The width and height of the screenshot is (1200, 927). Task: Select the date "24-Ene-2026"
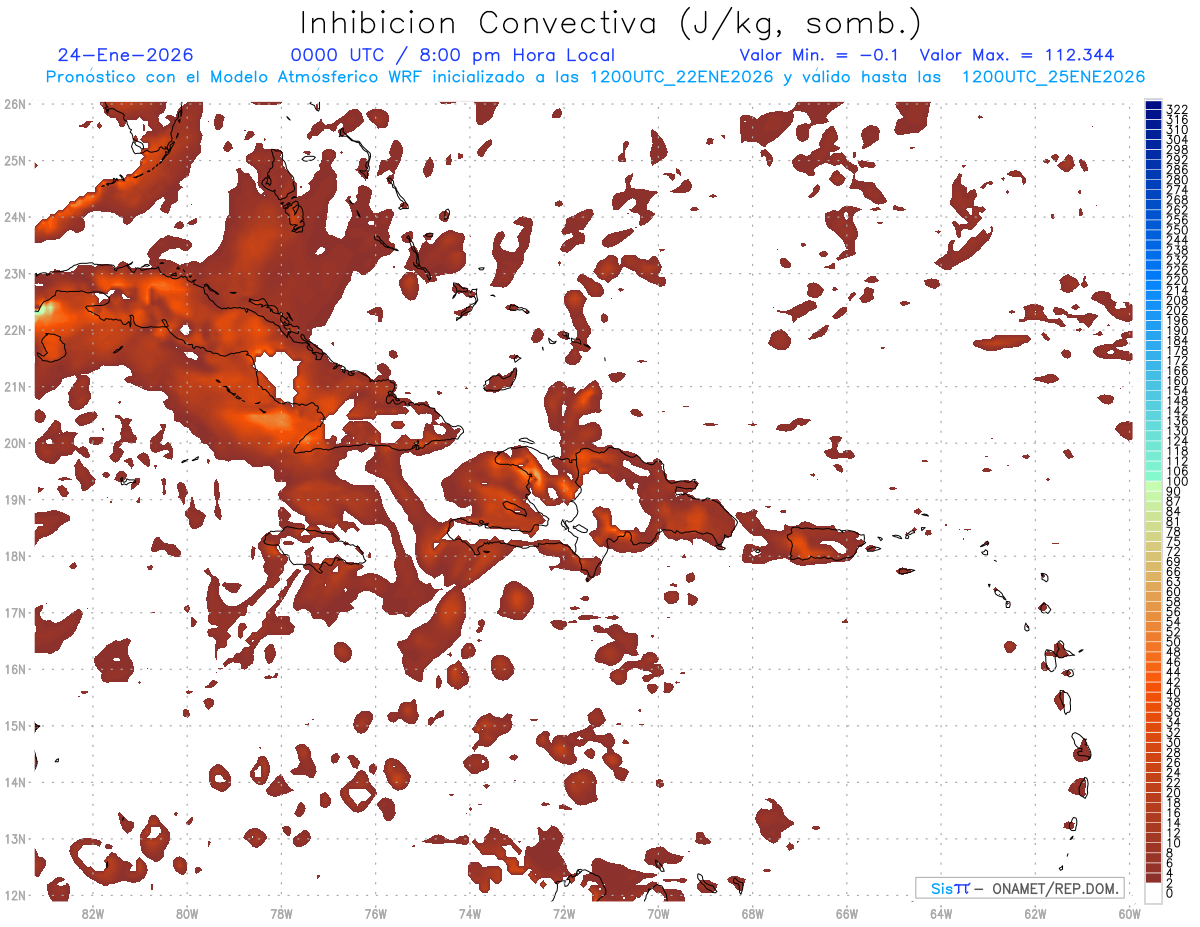126,56
